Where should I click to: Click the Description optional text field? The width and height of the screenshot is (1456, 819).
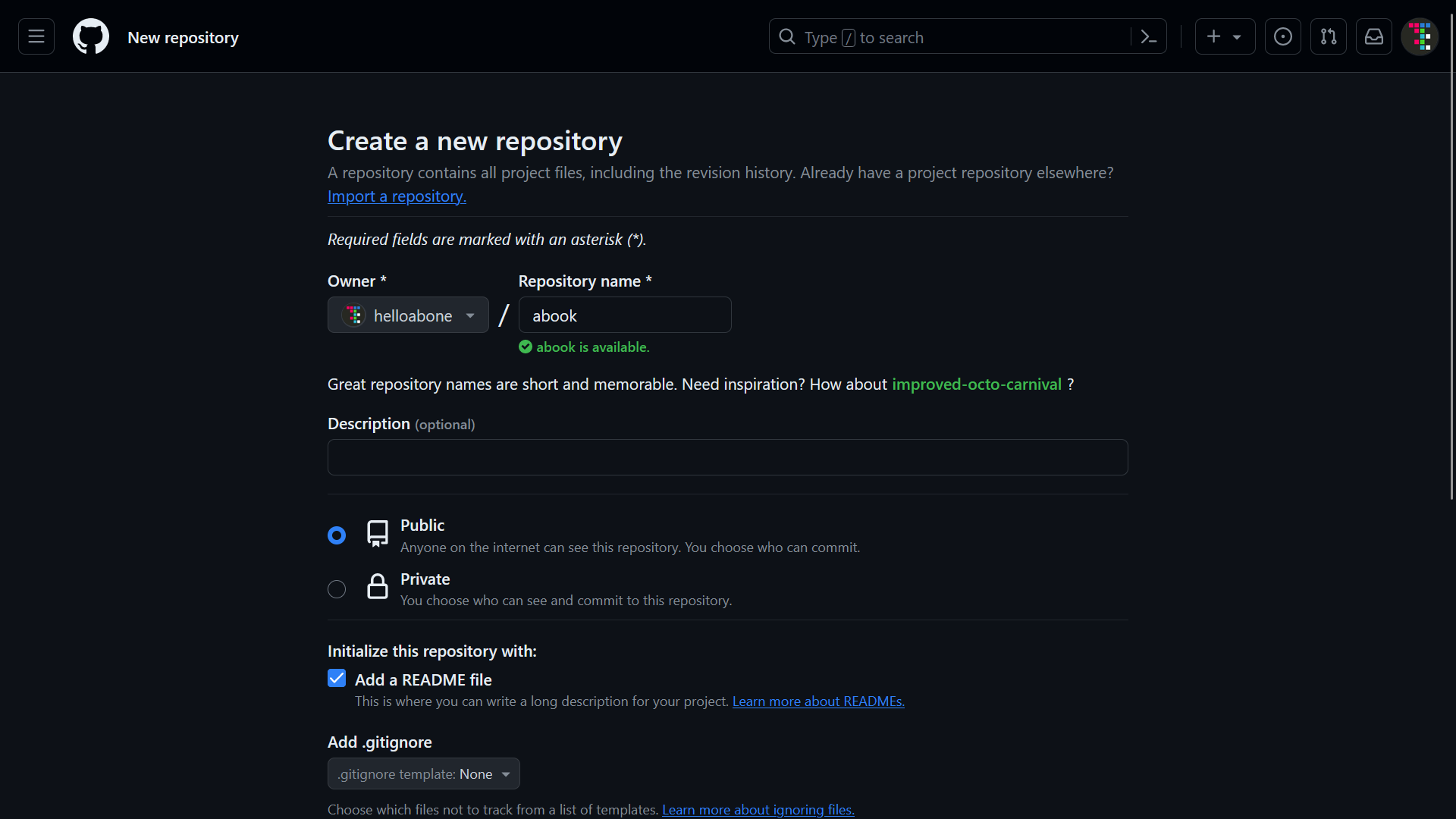coord(728,457)
